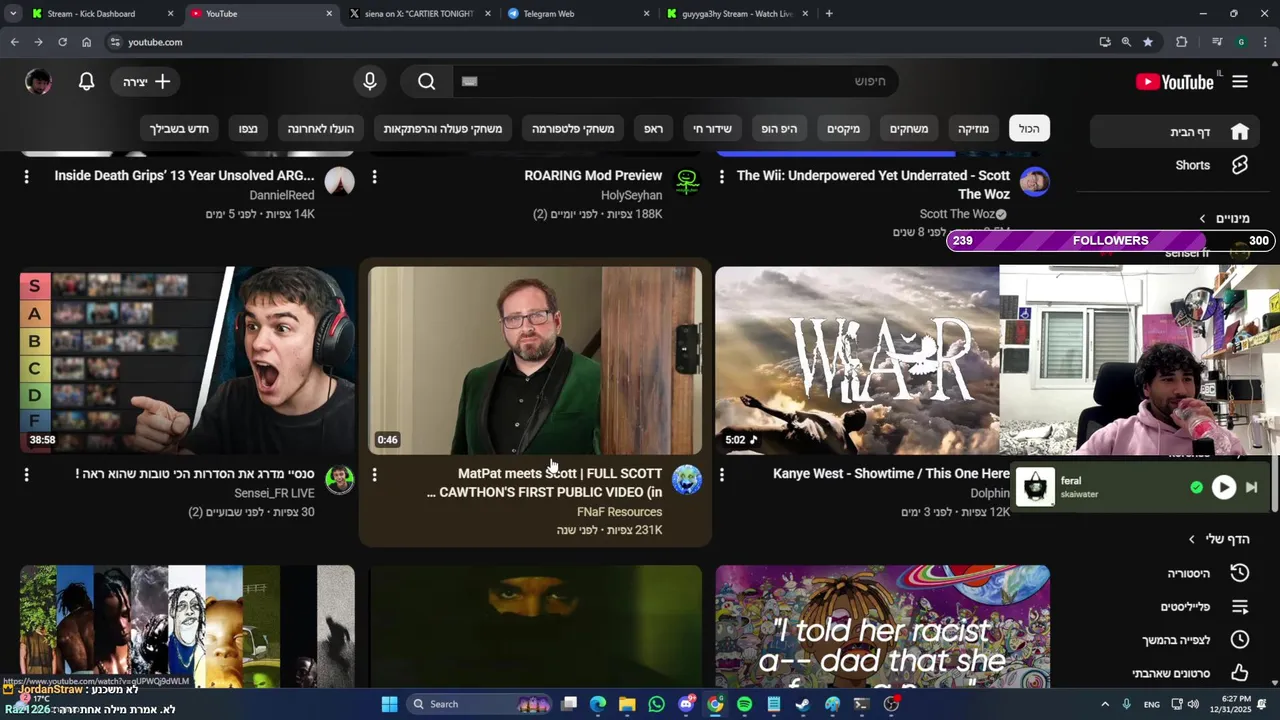The height and width of the screenshot is (720, 1280).
Task: Open the account avatar menu
Action: (x=38, y=82)
